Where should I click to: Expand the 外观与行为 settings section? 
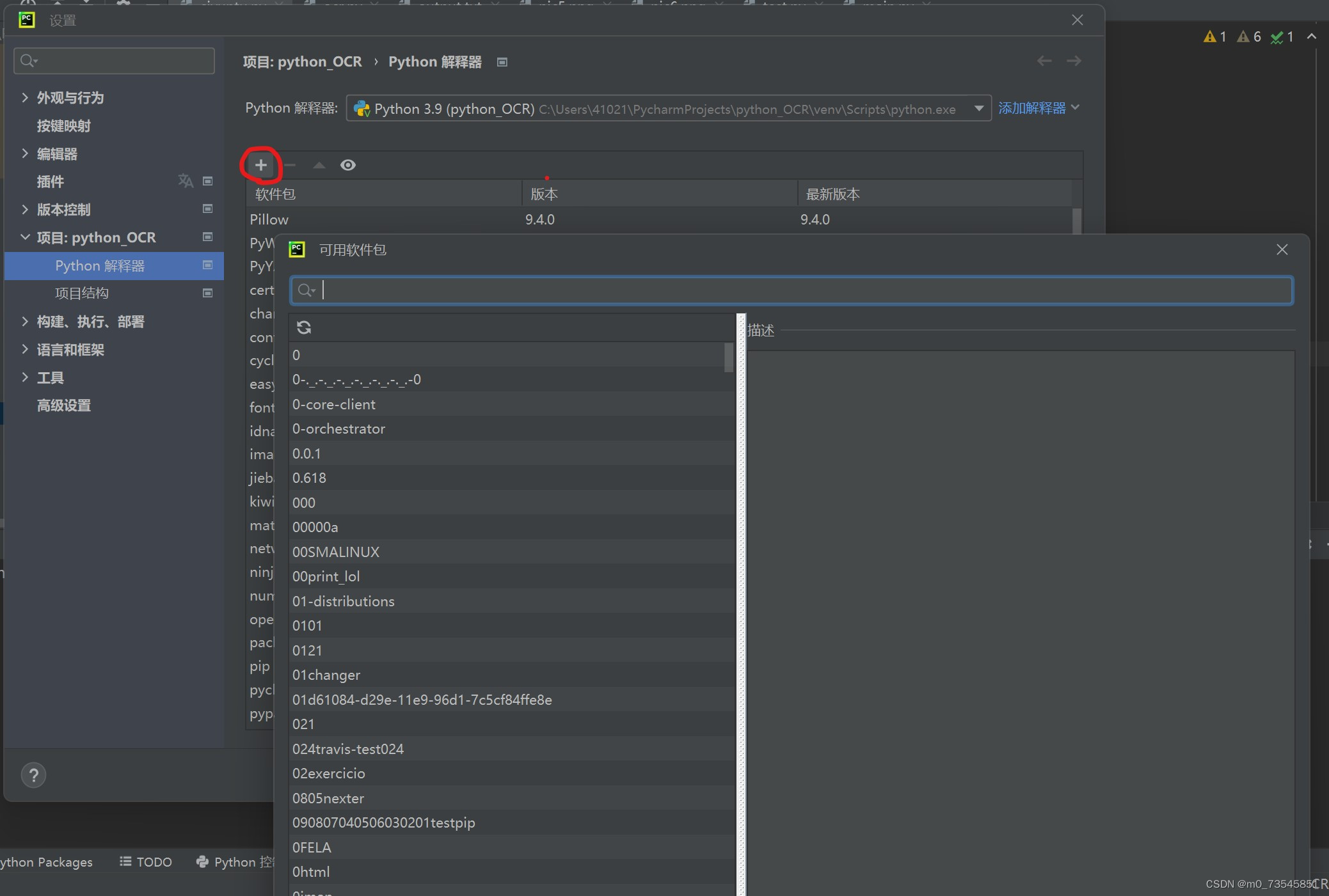point(25,97)
